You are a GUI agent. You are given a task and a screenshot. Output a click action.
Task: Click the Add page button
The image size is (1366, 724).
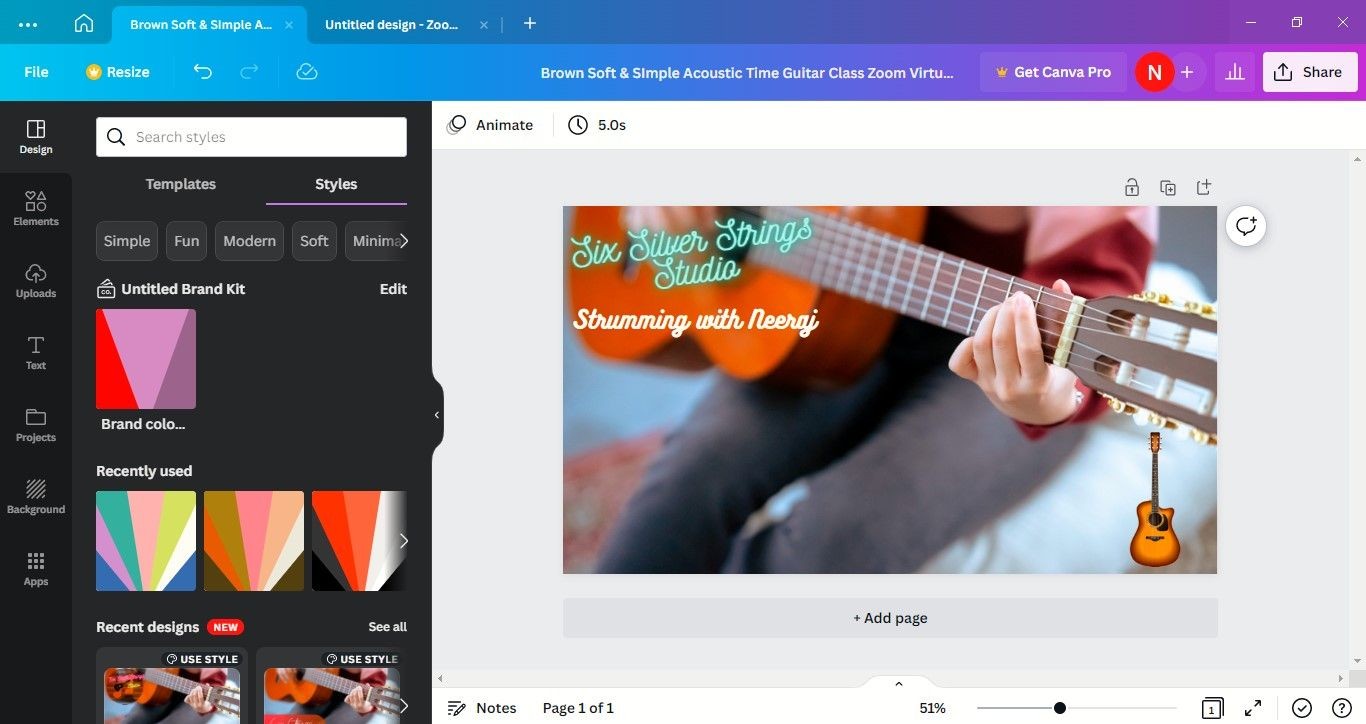click(890, 618)
